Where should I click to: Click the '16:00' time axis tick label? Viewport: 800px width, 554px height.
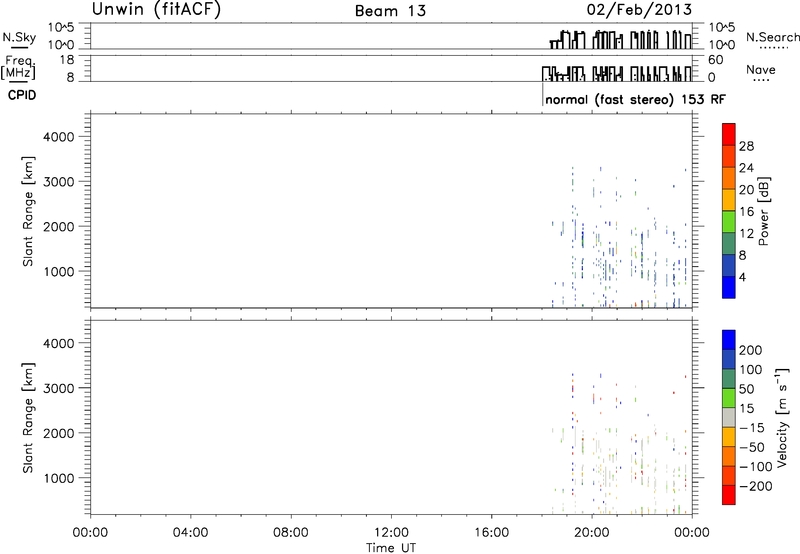(491, 533)
